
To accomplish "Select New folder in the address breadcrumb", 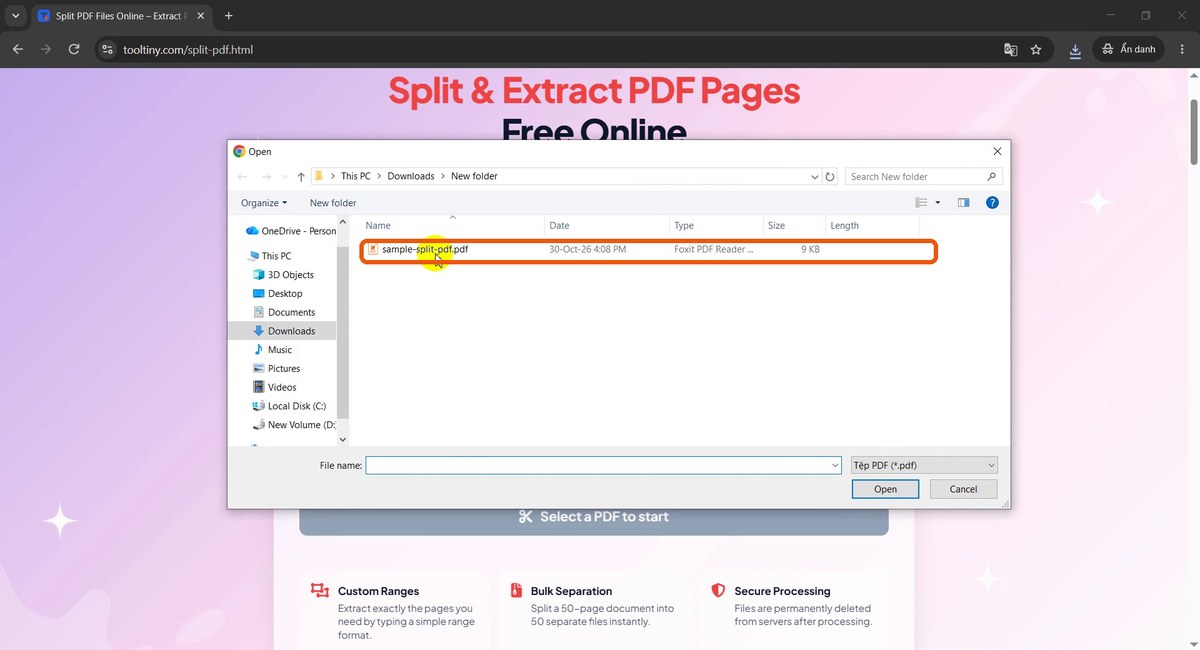I will point(474,176).
